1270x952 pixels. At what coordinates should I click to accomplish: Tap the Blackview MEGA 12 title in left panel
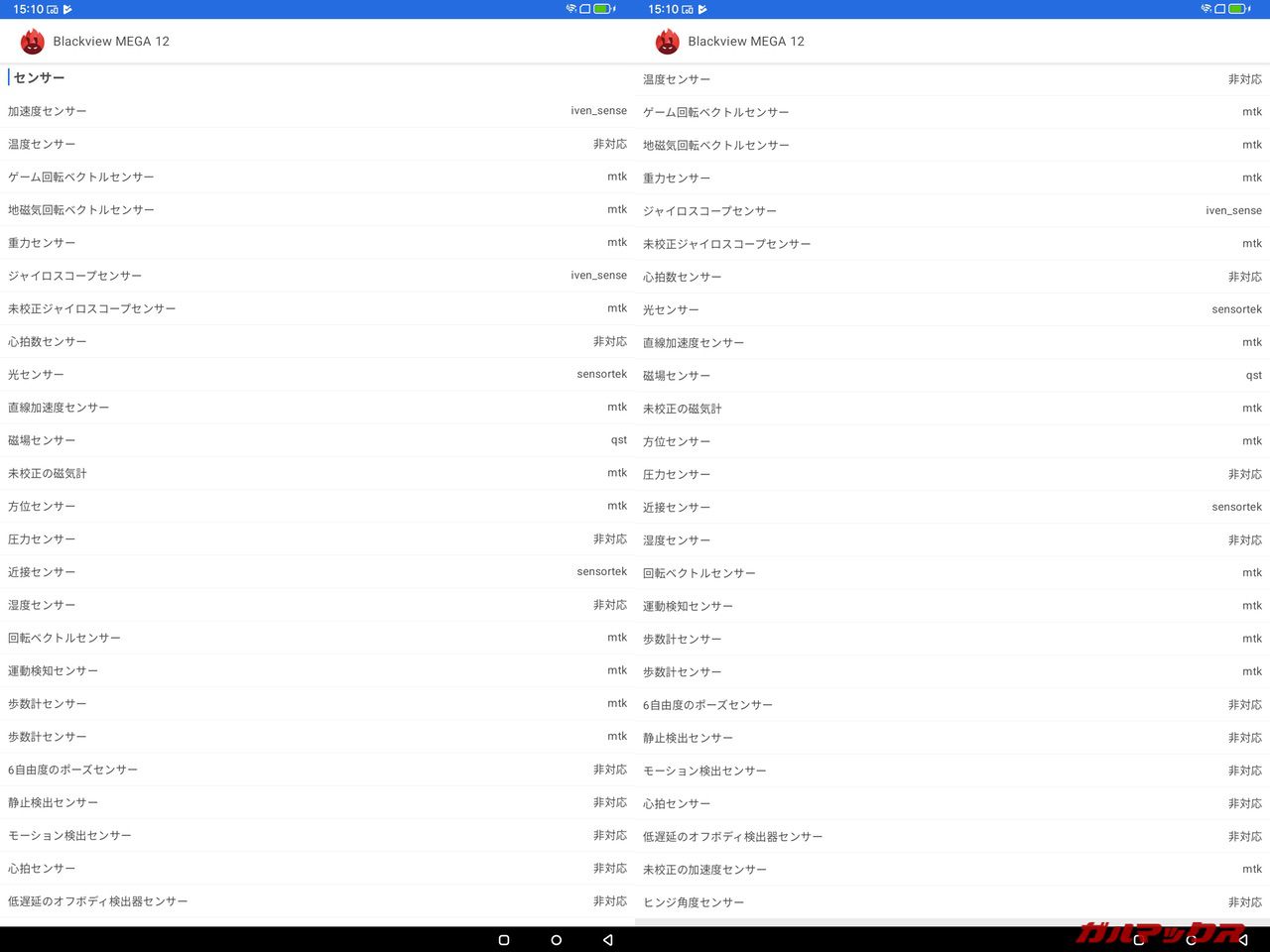111,42
